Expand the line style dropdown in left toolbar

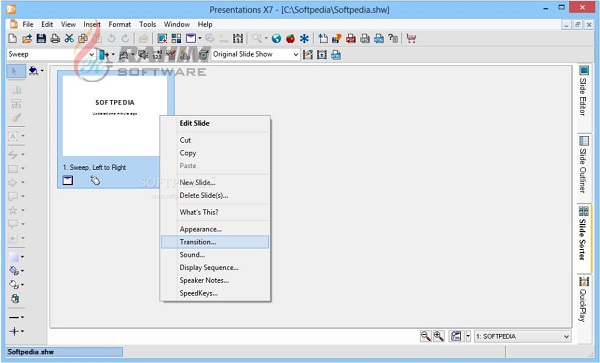pos(22,317)
